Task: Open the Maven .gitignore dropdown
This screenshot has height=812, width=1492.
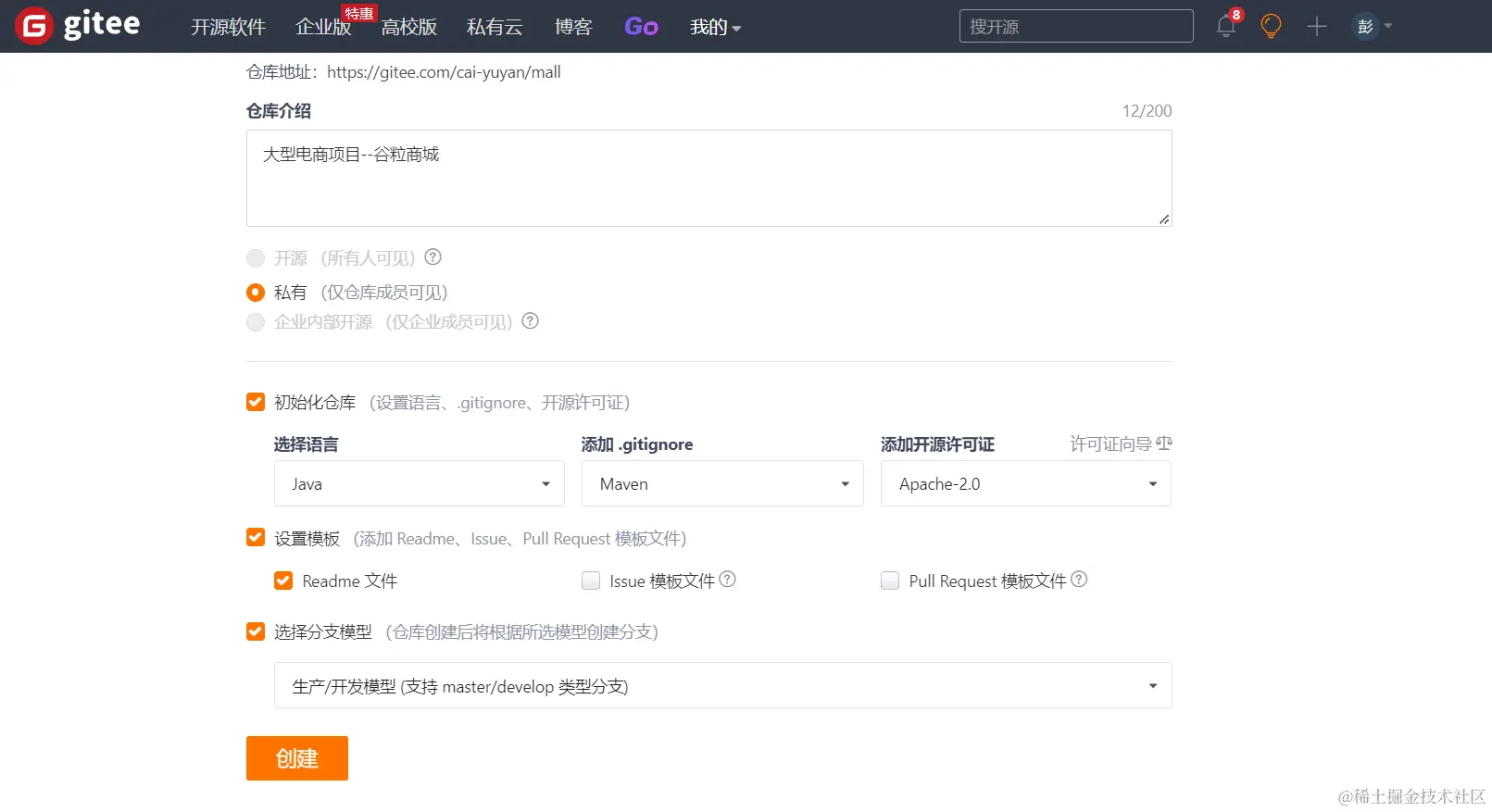Action: [722, 483]
